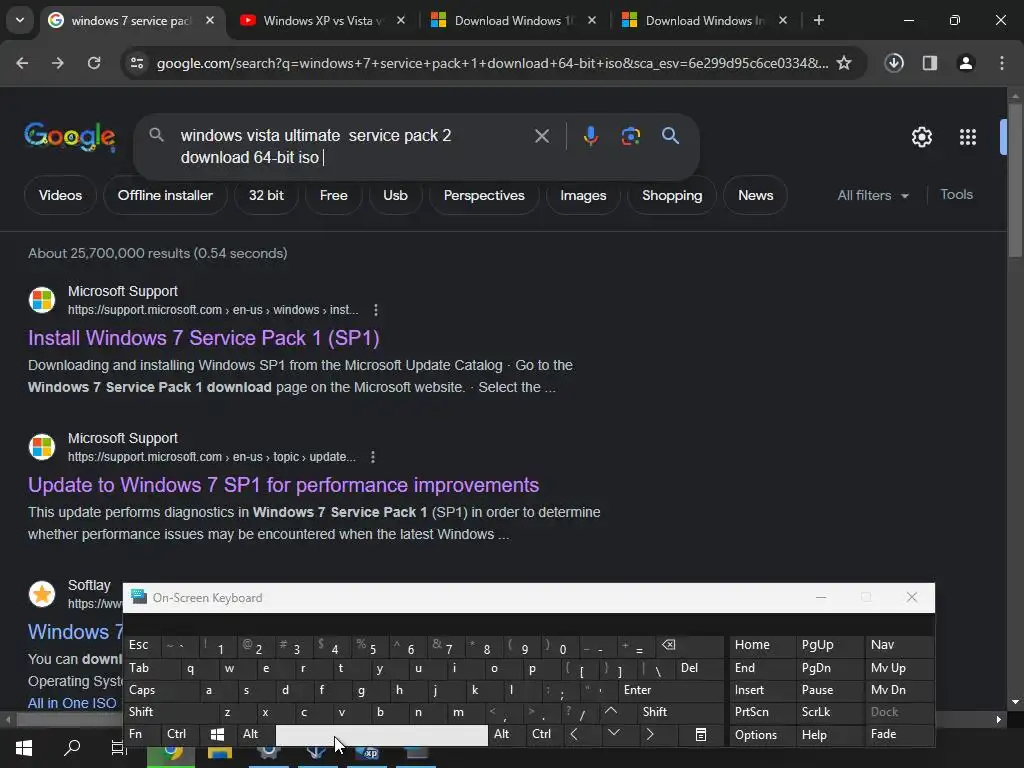The width and height of the screenshot is (1024, 768).
Task: Click Enter on the On-Screen Keyboard
Action: [671, 690]
